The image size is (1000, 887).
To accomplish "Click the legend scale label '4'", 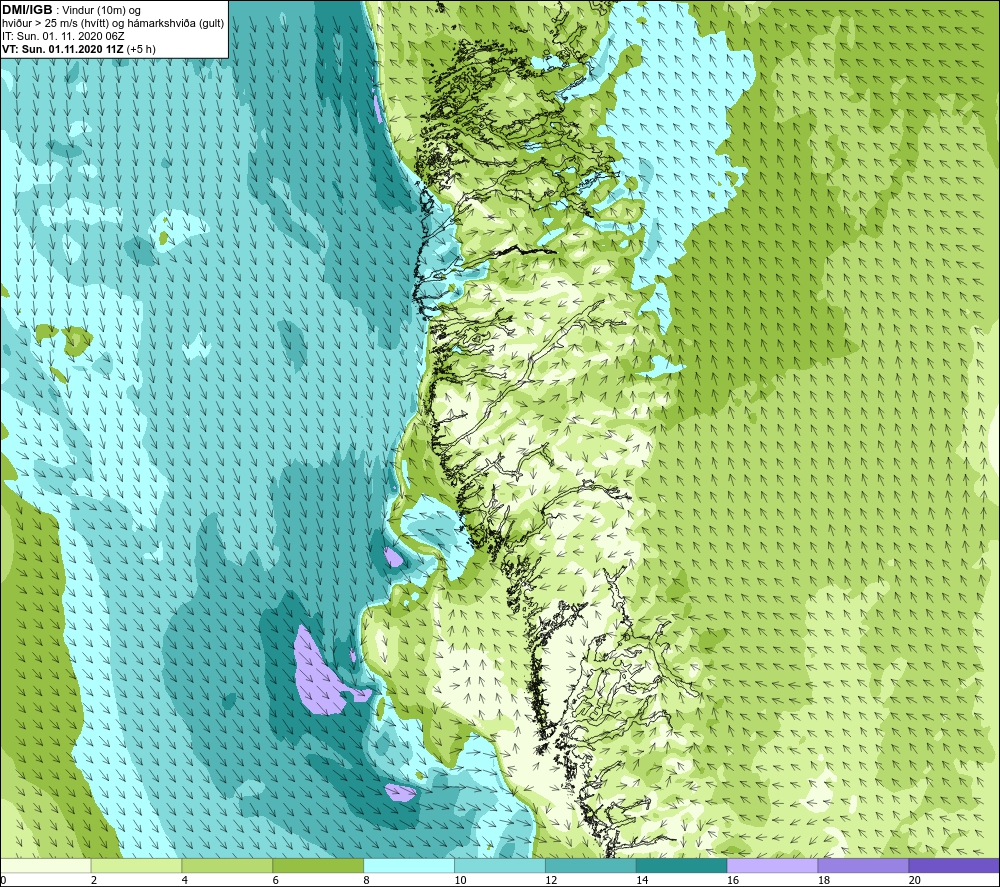I will pyautogui.click(x=185, y=880).
